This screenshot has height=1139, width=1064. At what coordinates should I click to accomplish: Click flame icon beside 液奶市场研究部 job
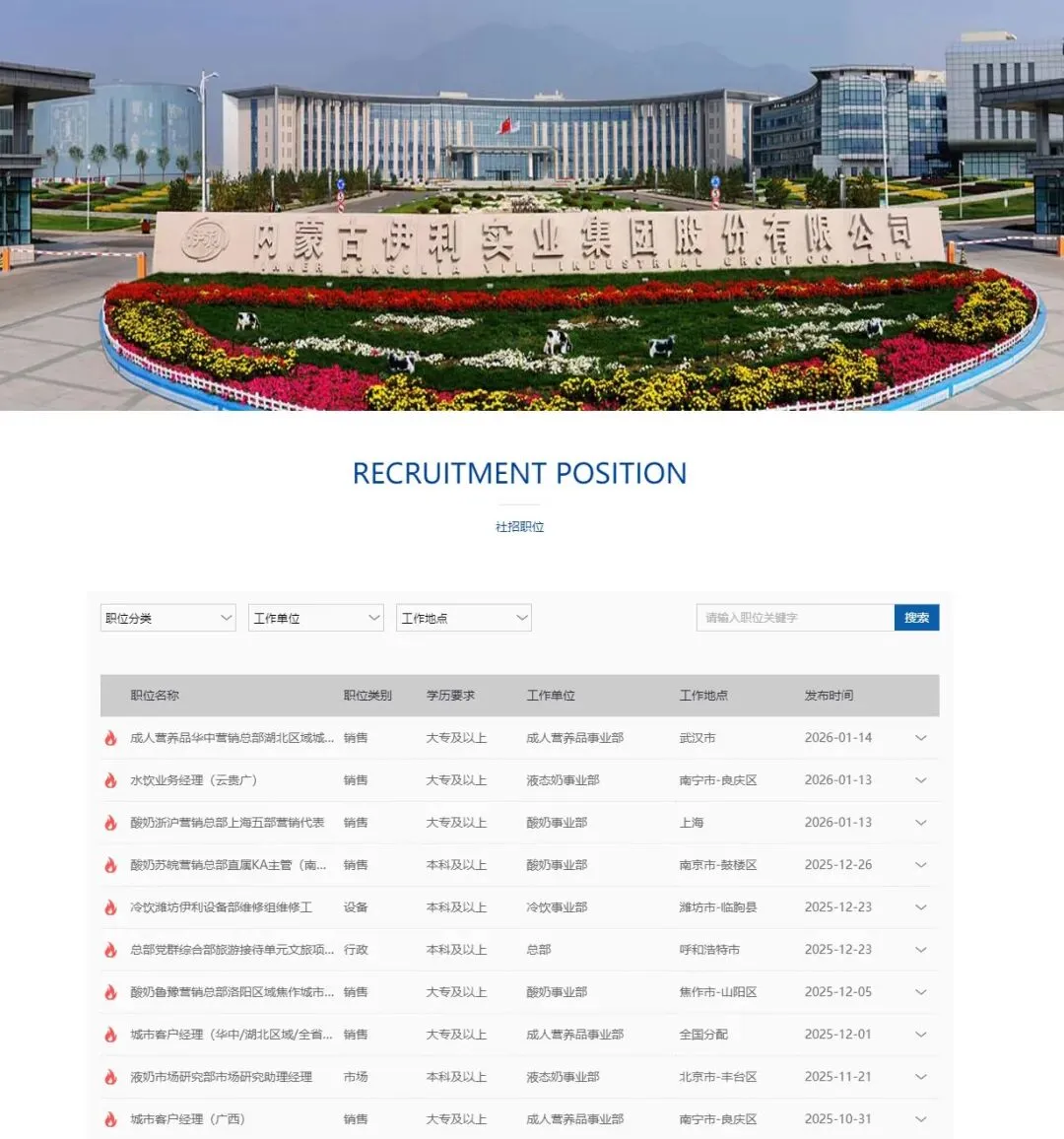110,1077
